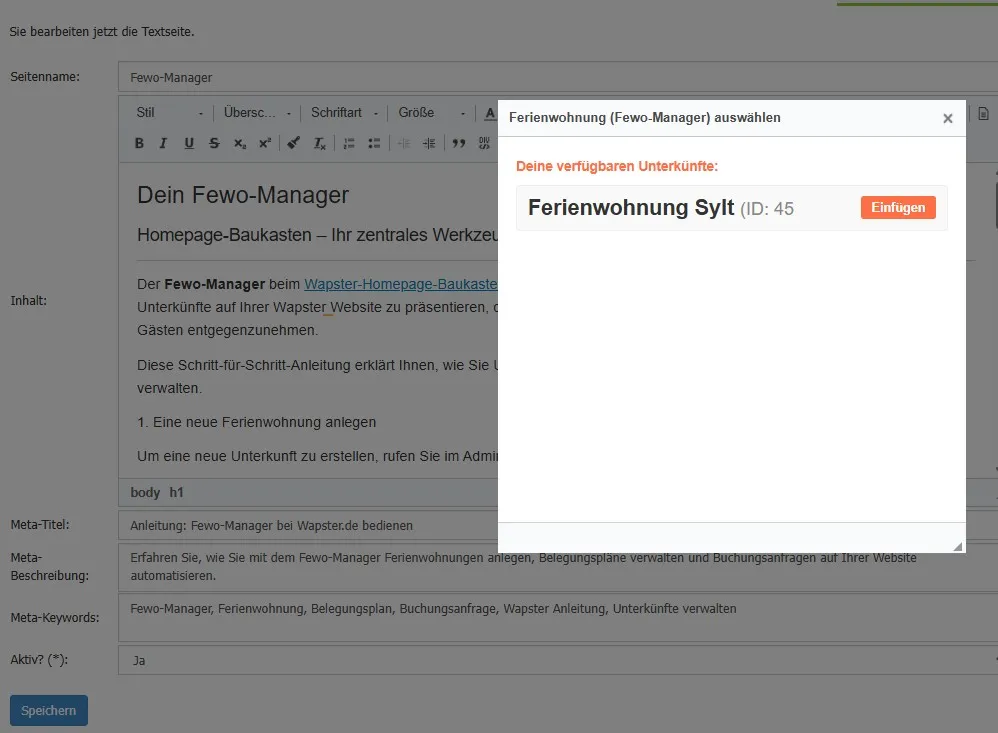Click the Seitenname input field
The width and height of the screenshot is (998, 733).
pyautogui.click(x=558, y=77)
